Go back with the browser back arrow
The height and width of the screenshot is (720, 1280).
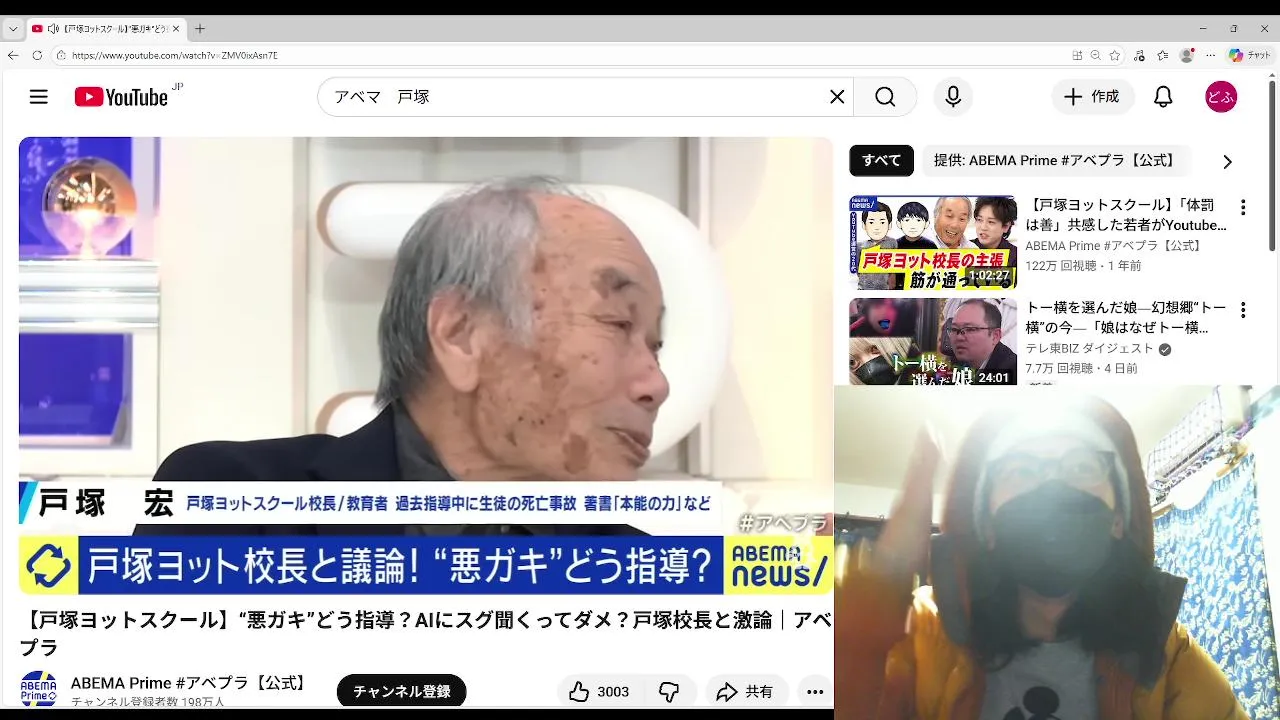click(x=13, y=55)
